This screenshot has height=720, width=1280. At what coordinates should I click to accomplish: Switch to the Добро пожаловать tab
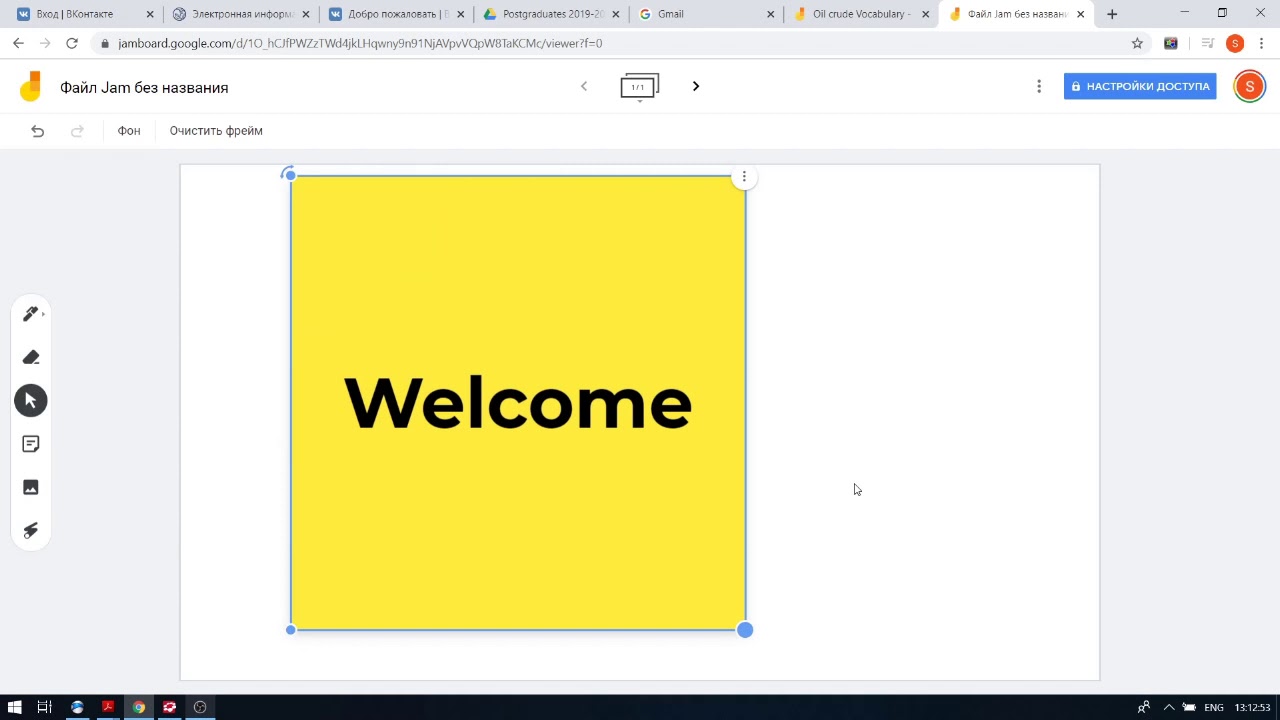point(396,14)
